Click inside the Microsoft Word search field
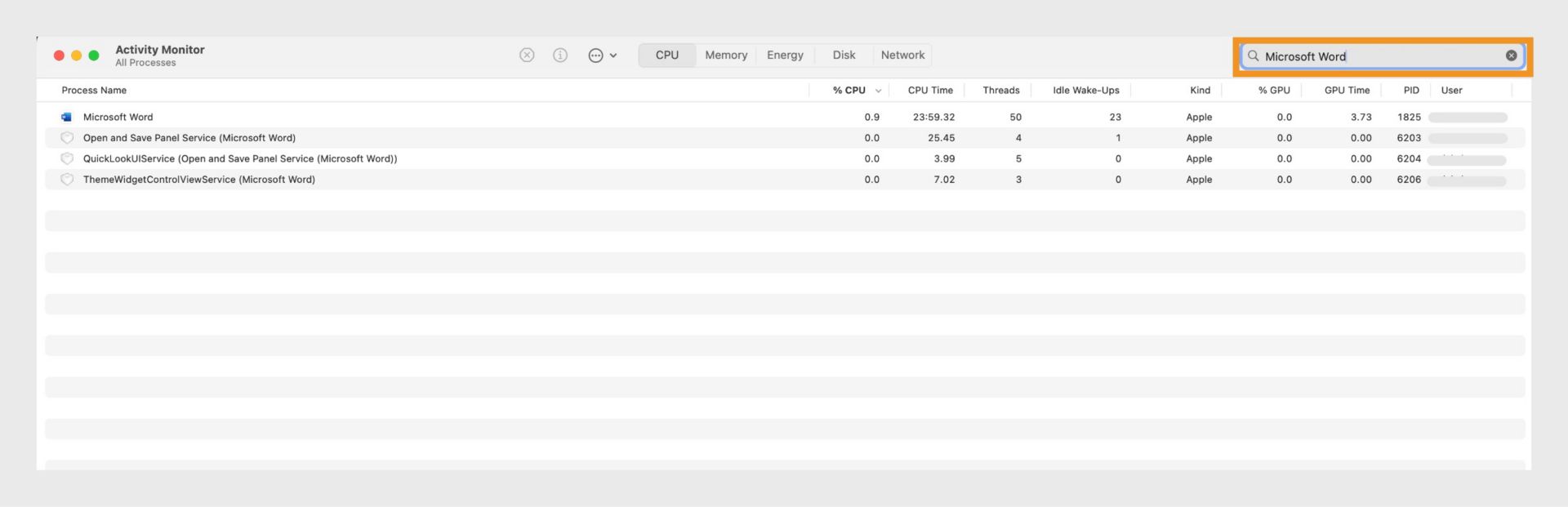The width and height of the screenshot is (1568, 507). [x=1380, y=56]
